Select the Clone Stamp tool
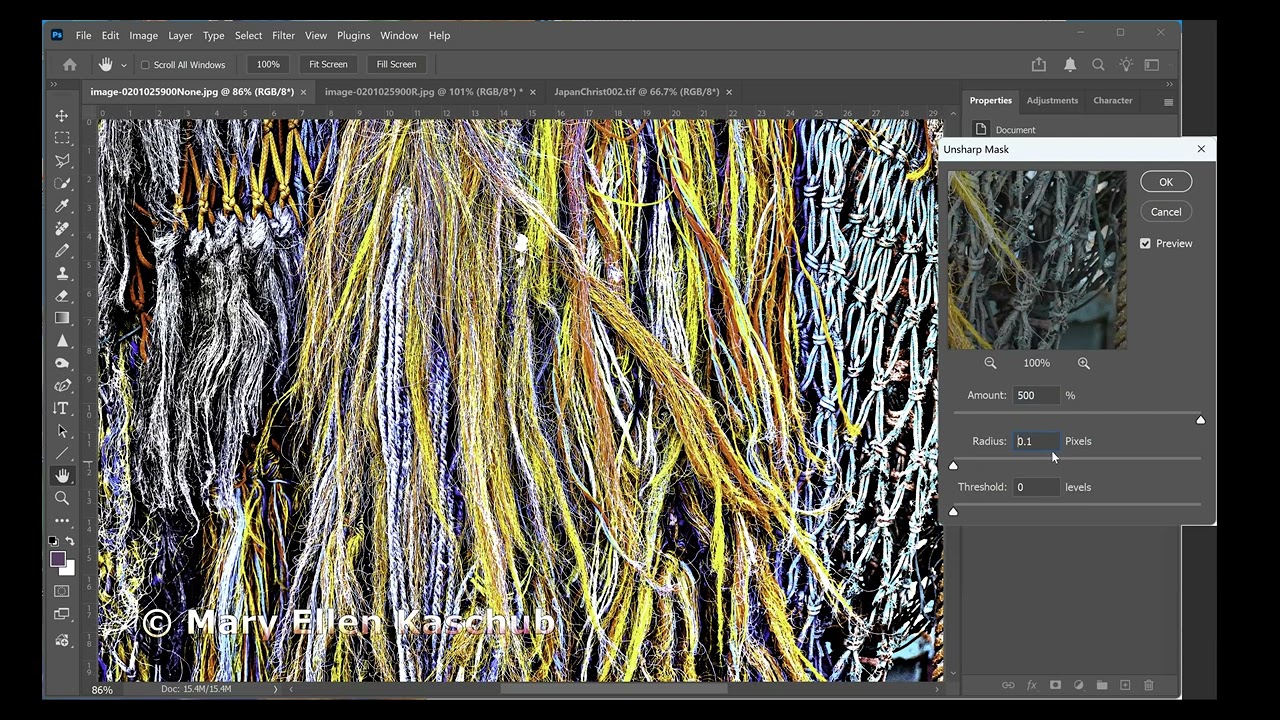This screenshot has height=720, width=1280. (62, 273)
